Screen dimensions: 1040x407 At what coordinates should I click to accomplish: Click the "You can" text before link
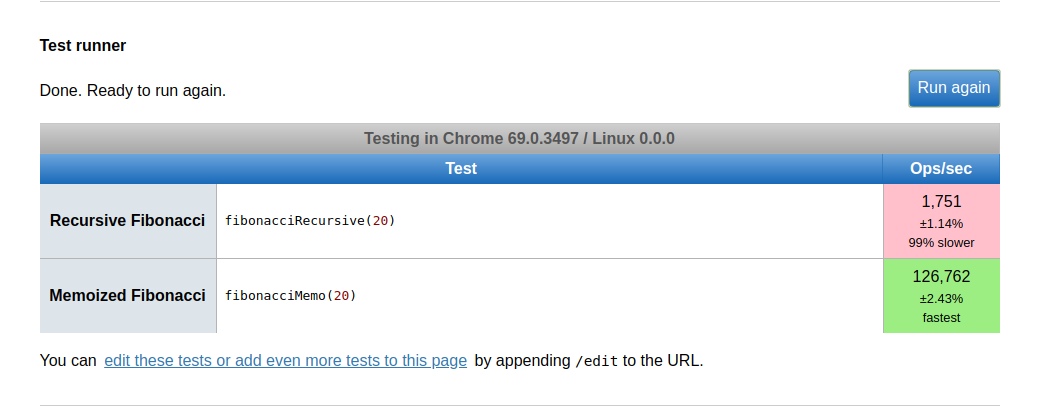click(68, 361)
